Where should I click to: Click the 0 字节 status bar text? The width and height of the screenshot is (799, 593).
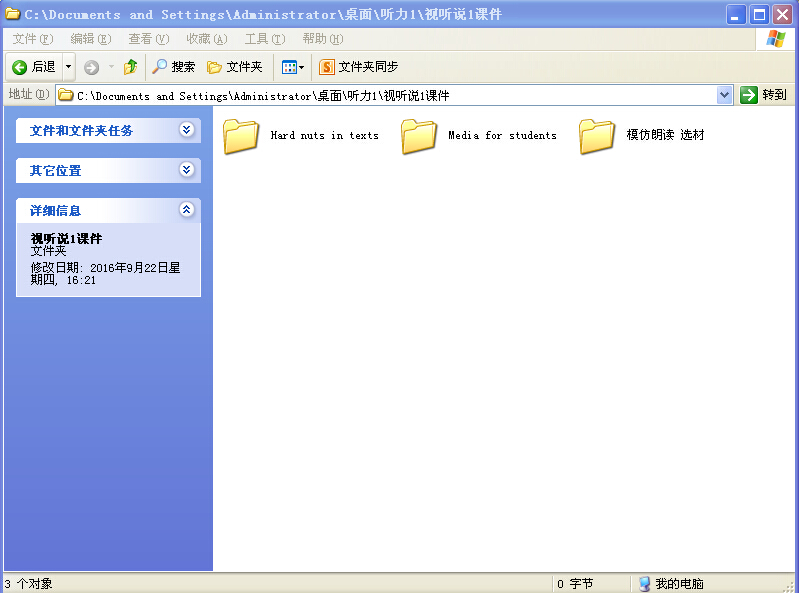coord(575,584)
